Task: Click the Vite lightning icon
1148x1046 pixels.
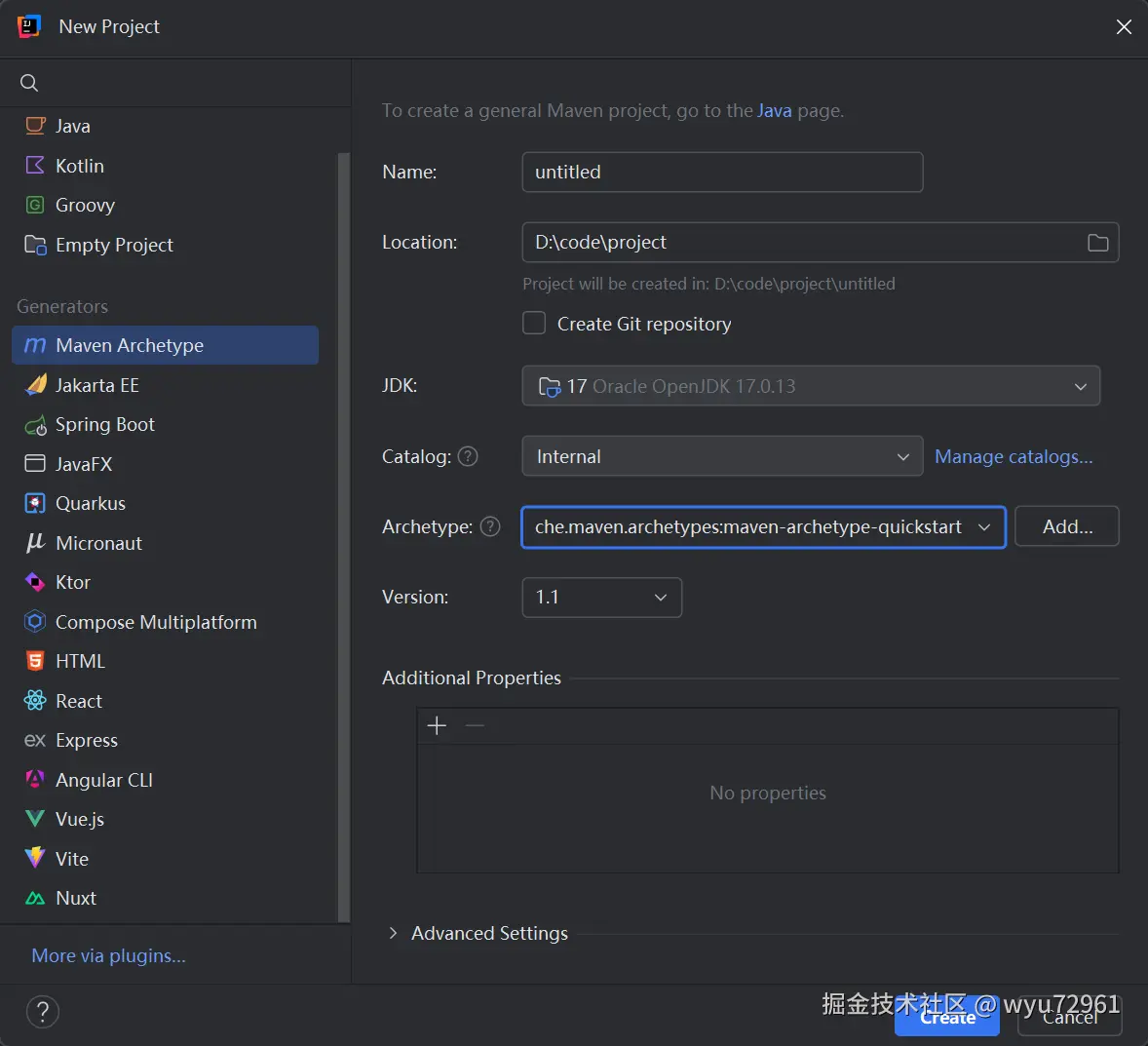Action: click(x=35, y=859)
